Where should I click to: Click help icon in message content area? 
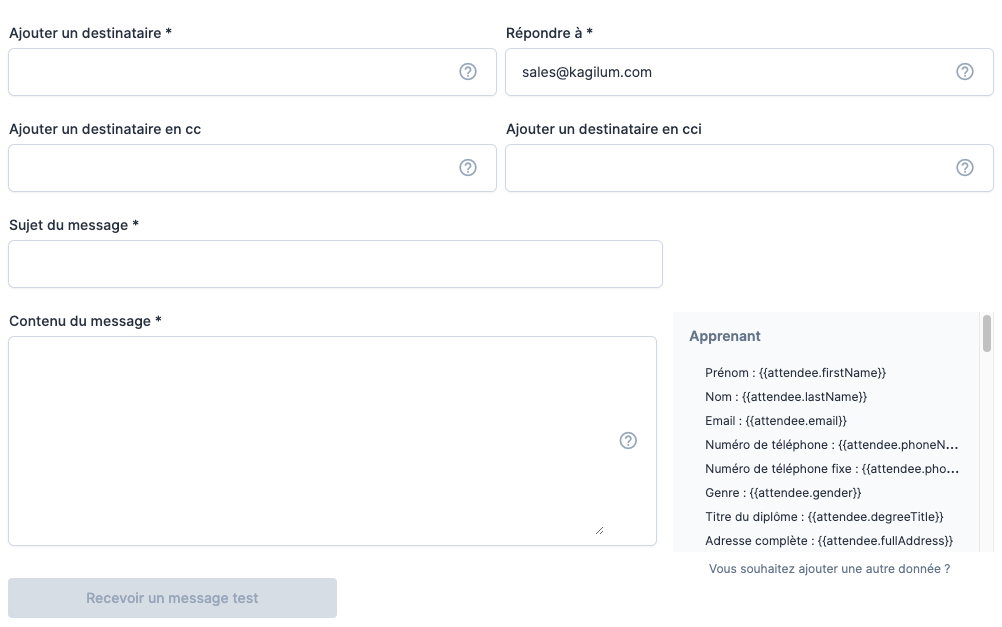(x=628, y=441)
